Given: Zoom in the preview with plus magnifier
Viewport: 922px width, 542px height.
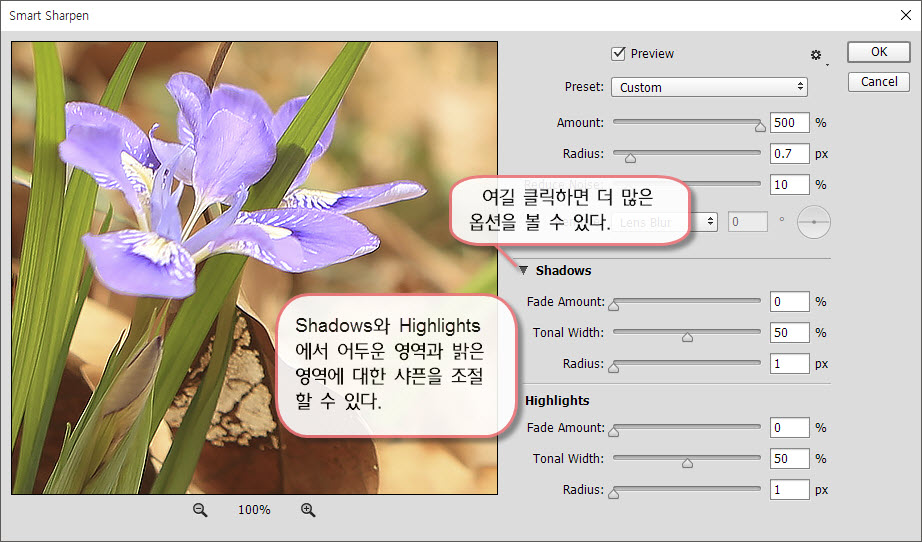Looking at the screenshot, I should (x=308, y=510).
